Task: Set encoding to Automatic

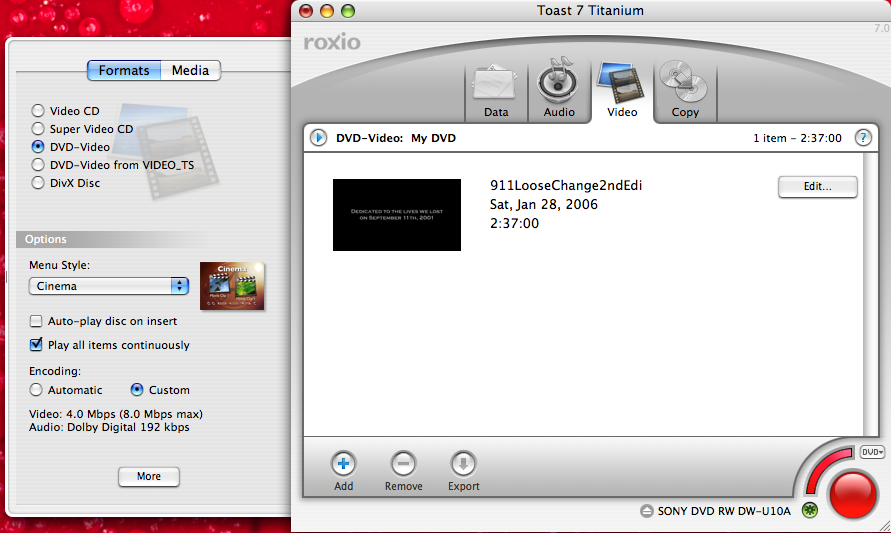Action: [x=36, y=390]
